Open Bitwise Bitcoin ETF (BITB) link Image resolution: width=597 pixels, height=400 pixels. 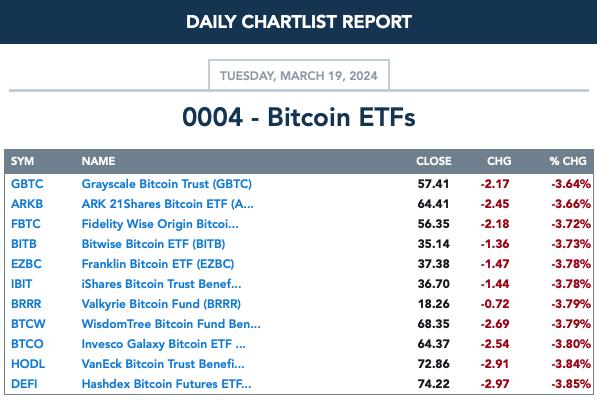point(153,244)
